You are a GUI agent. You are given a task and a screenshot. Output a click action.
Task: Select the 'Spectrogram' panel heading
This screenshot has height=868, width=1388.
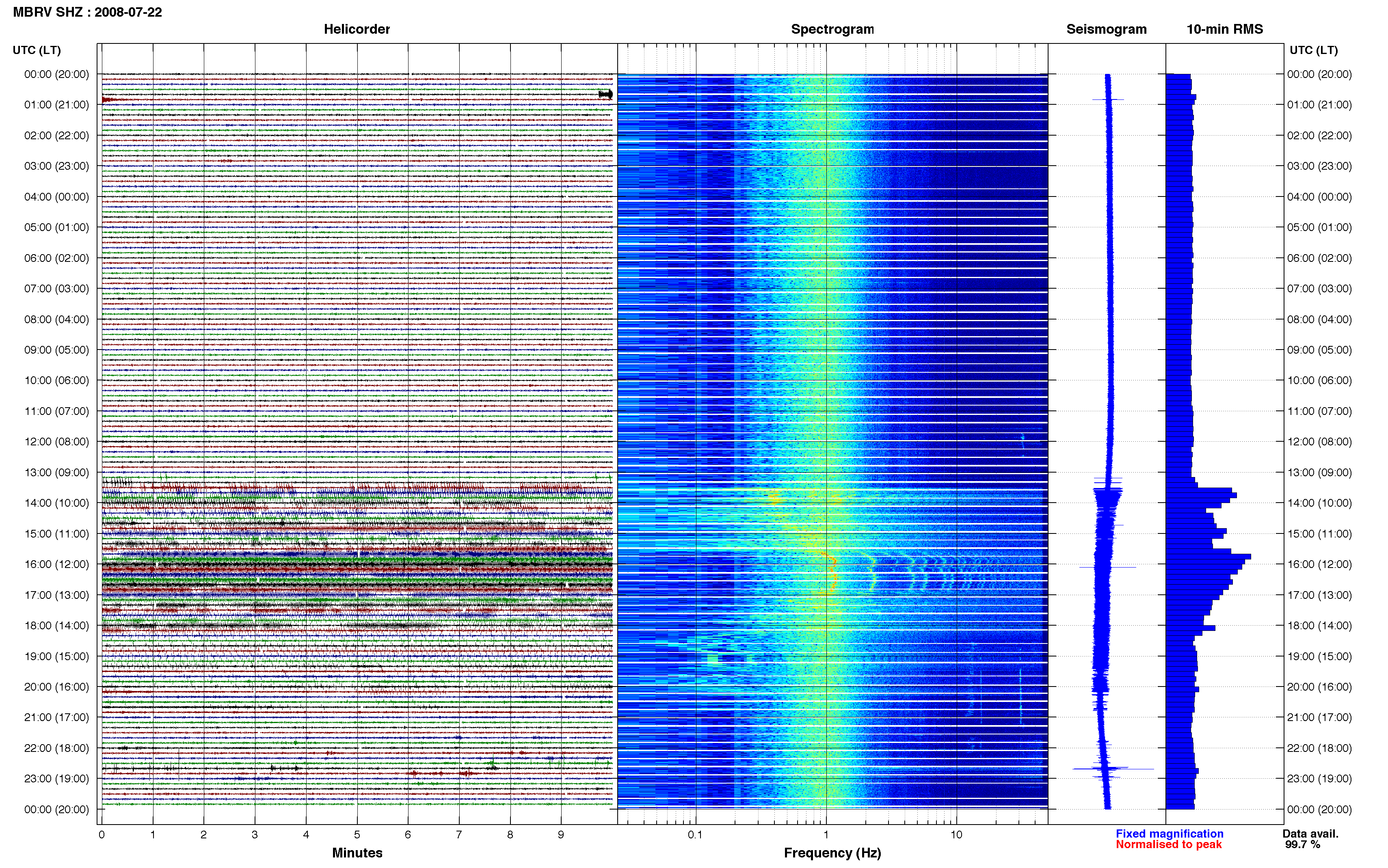832,29
